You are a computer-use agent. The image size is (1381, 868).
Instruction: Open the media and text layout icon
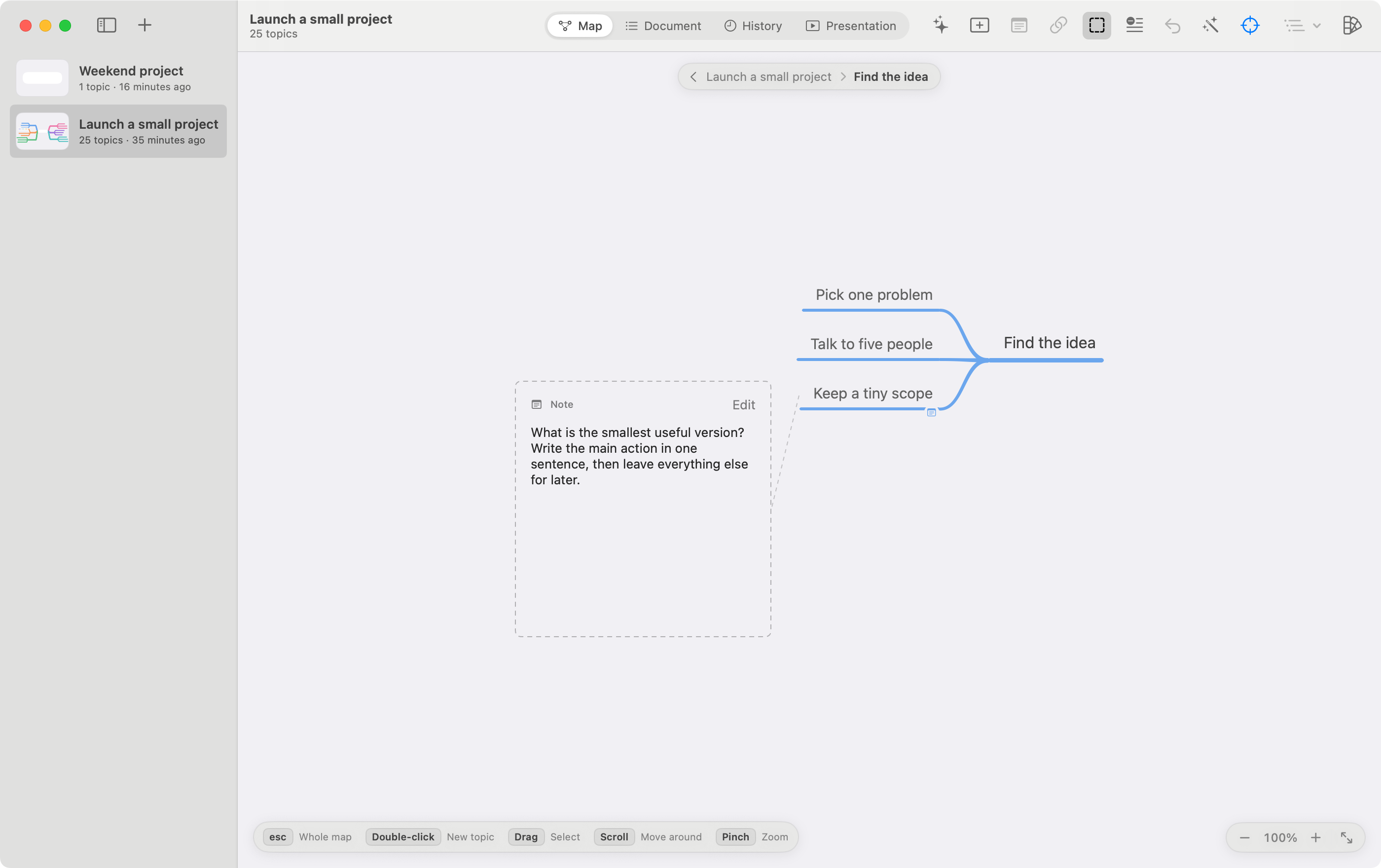coord(1134,25)
